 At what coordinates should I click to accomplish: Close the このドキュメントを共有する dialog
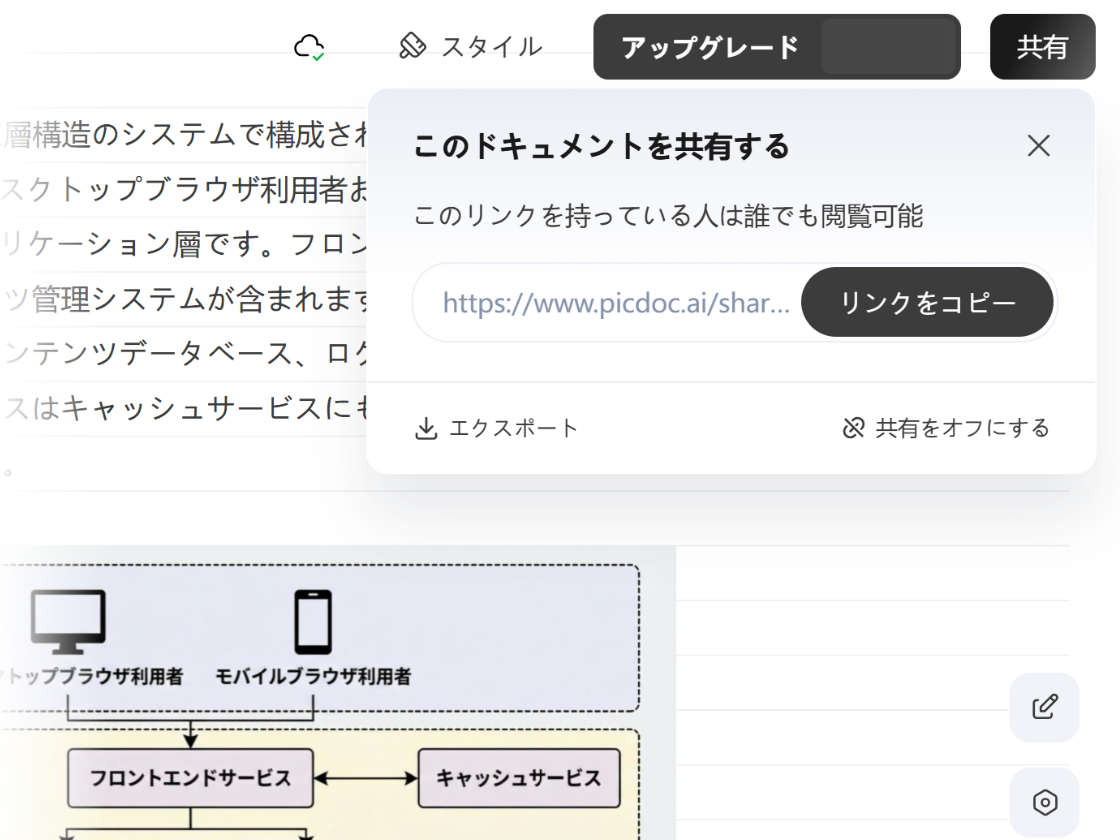1038,146
